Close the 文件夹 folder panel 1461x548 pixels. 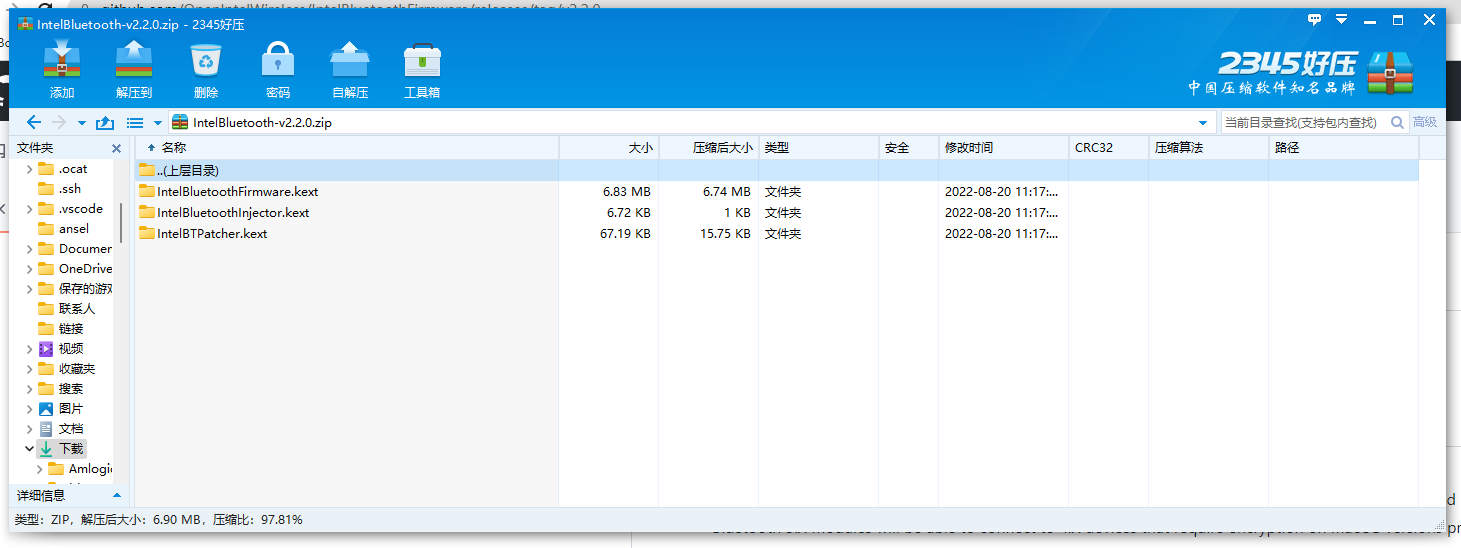116,148
